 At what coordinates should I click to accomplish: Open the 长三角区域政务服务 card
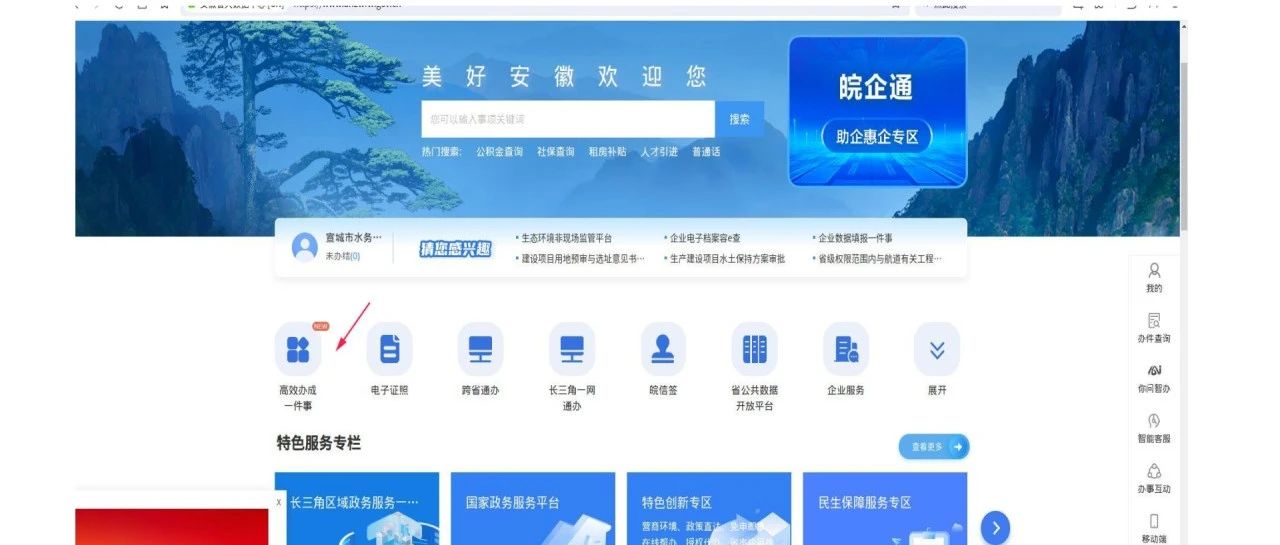(x=357, y=509)
